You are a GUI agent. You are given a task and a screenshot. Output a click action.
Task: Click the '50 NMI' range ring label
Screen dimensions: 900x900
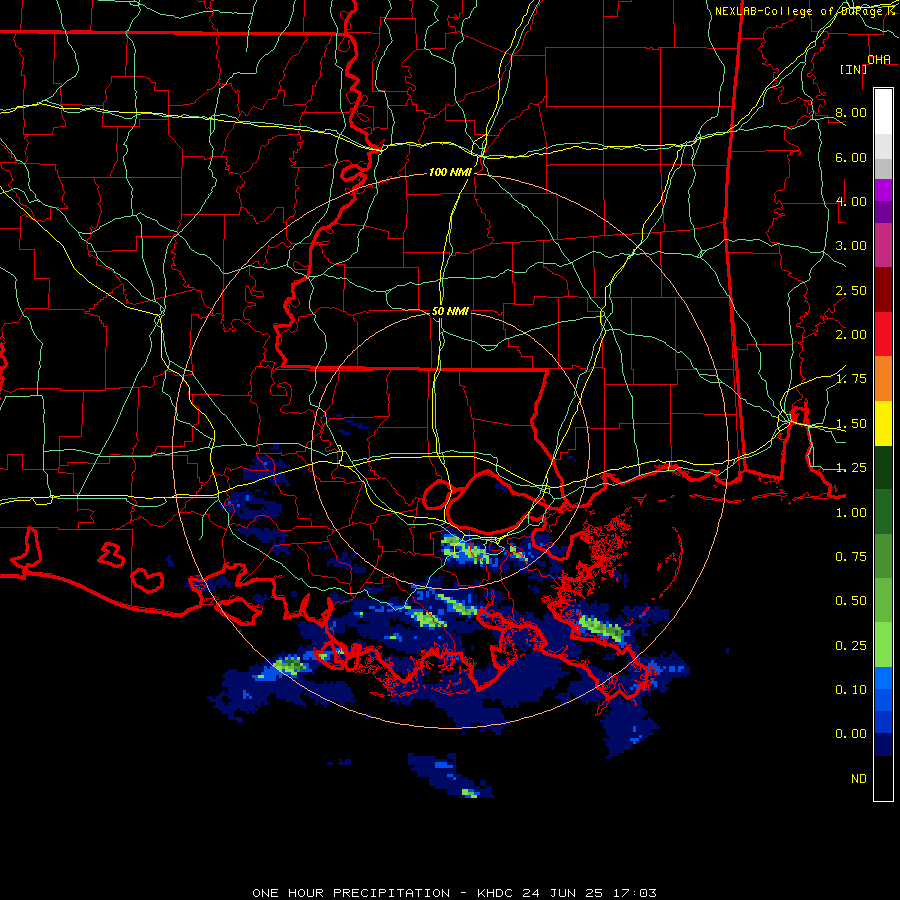coord(450,311)
